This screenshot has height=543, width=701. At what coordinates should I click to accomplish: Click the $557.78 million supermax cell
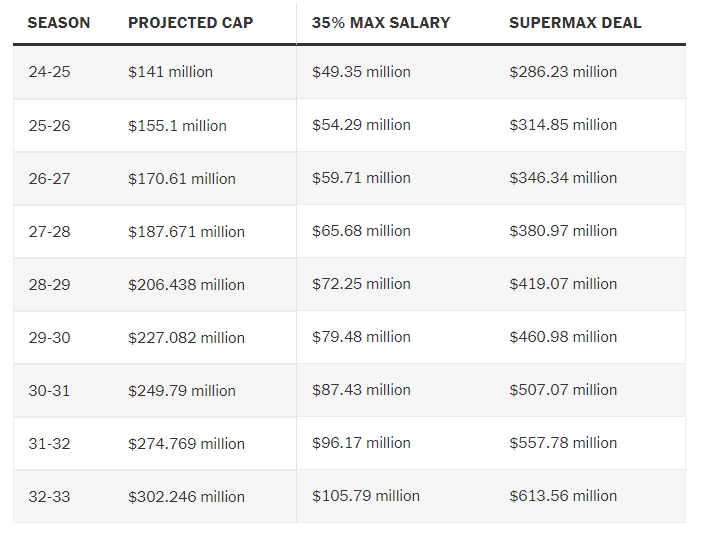click(x=563, y=443)
